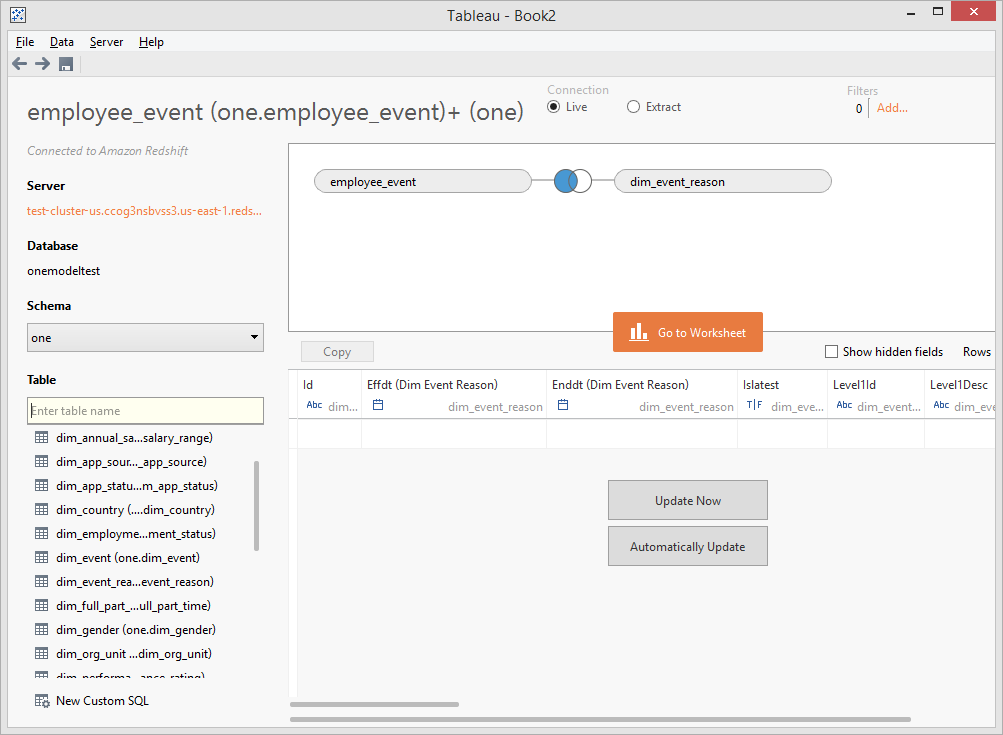Click table icon beside dim_gender
1003x735 pixels.
tap(42, 629)
